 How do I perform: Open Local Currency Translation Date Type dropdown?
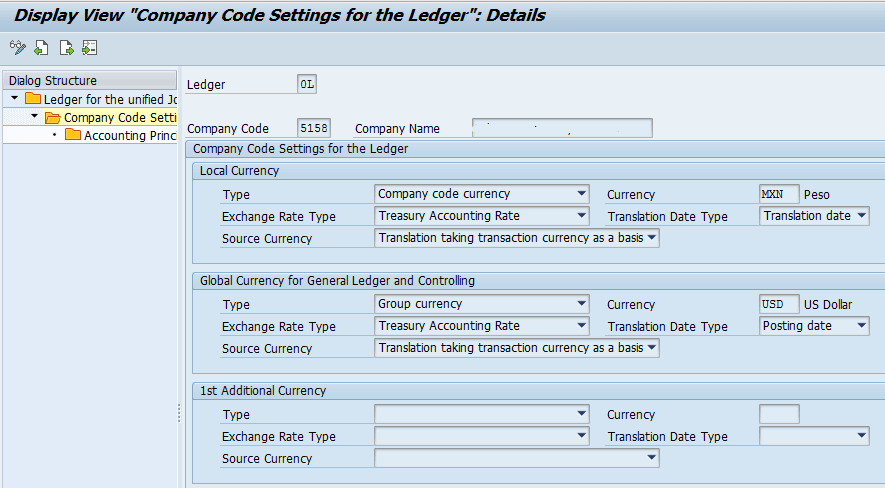[x=862, y=215]
